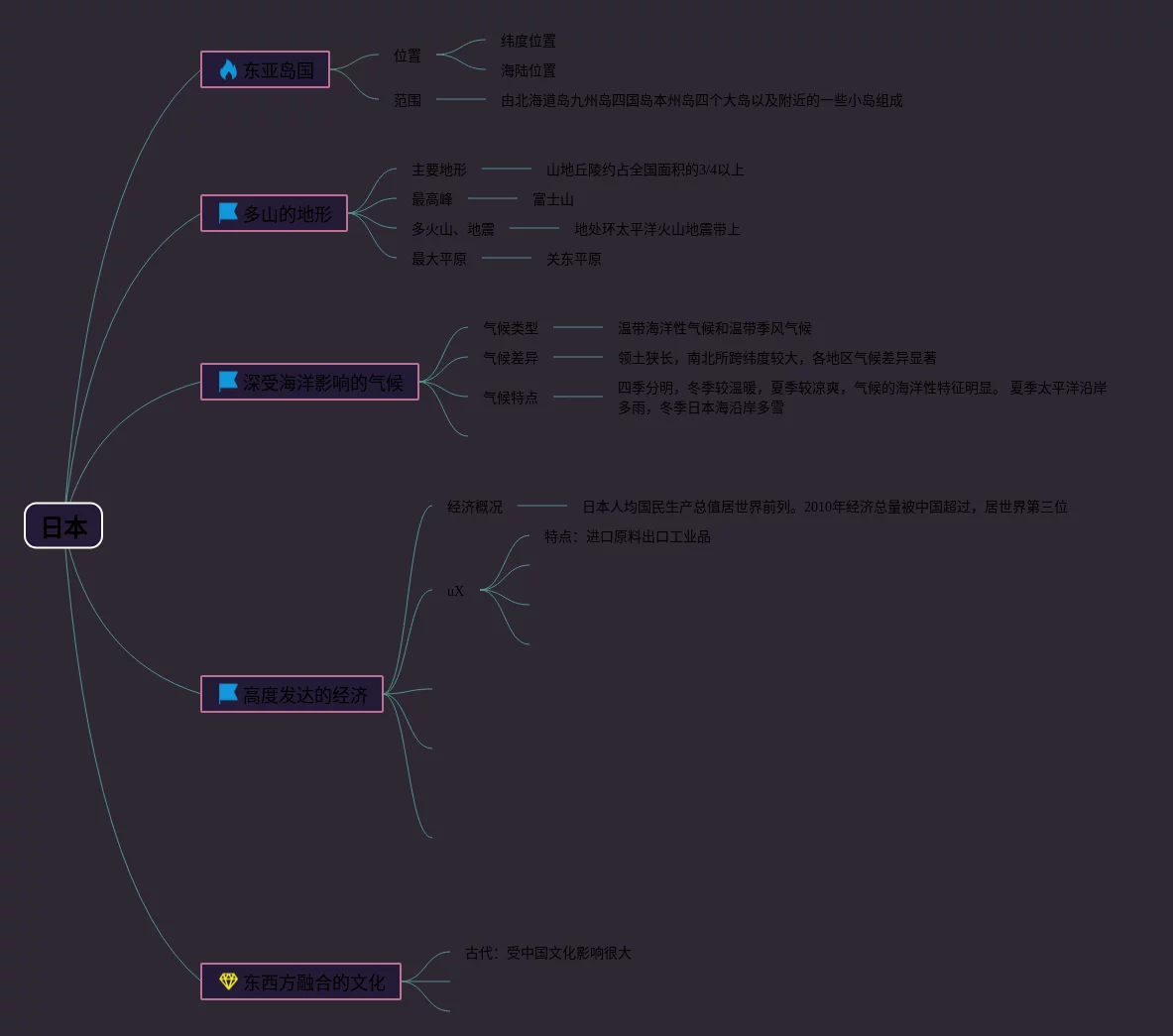Click the 主要地形 subtopic
1173x1036 pixels.
tap(438, 170)
